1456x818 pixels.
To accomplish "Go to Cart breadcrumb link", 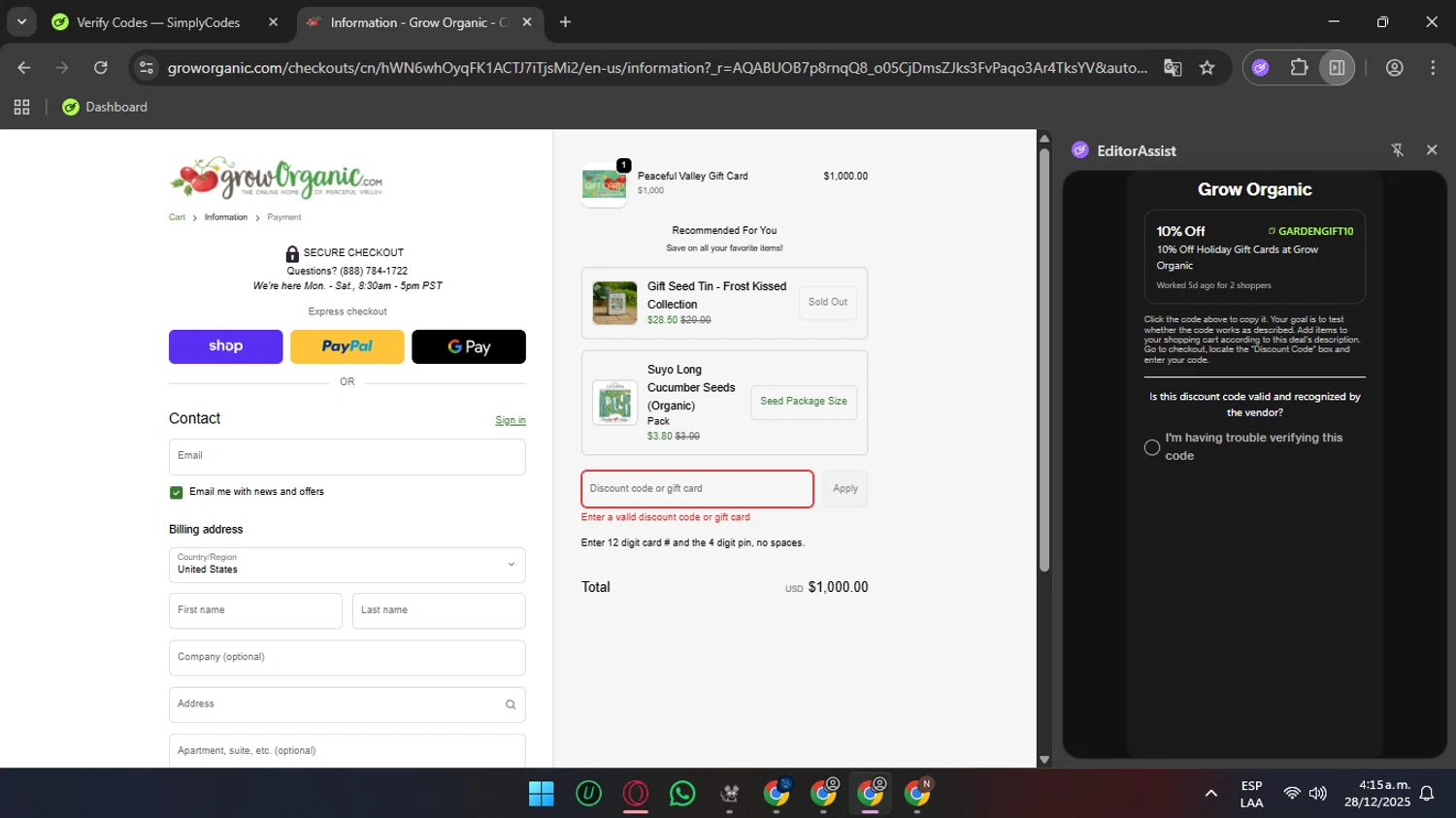I will 177,217.
